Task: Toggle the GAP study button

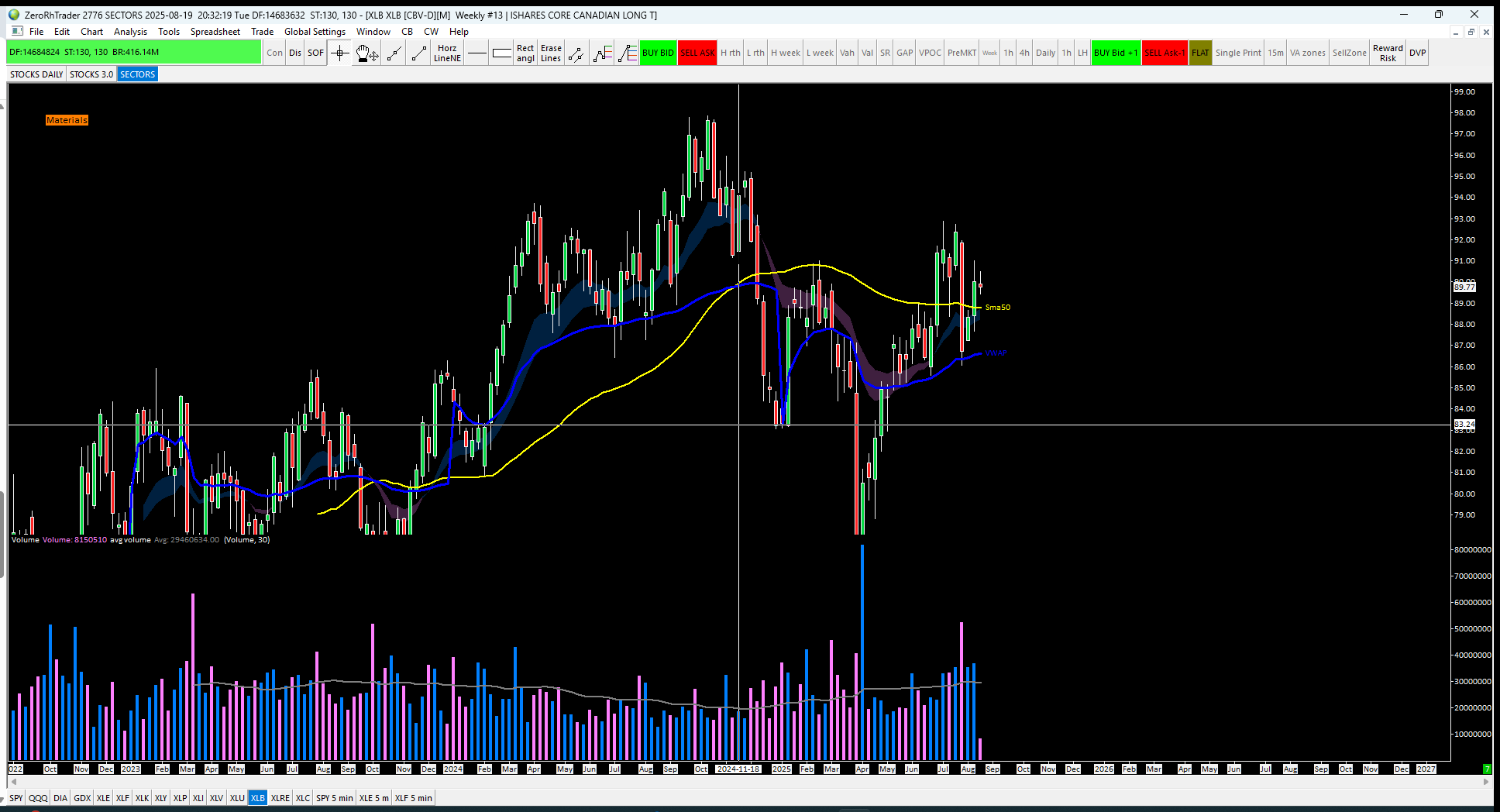Action: (x=904, y=53)
